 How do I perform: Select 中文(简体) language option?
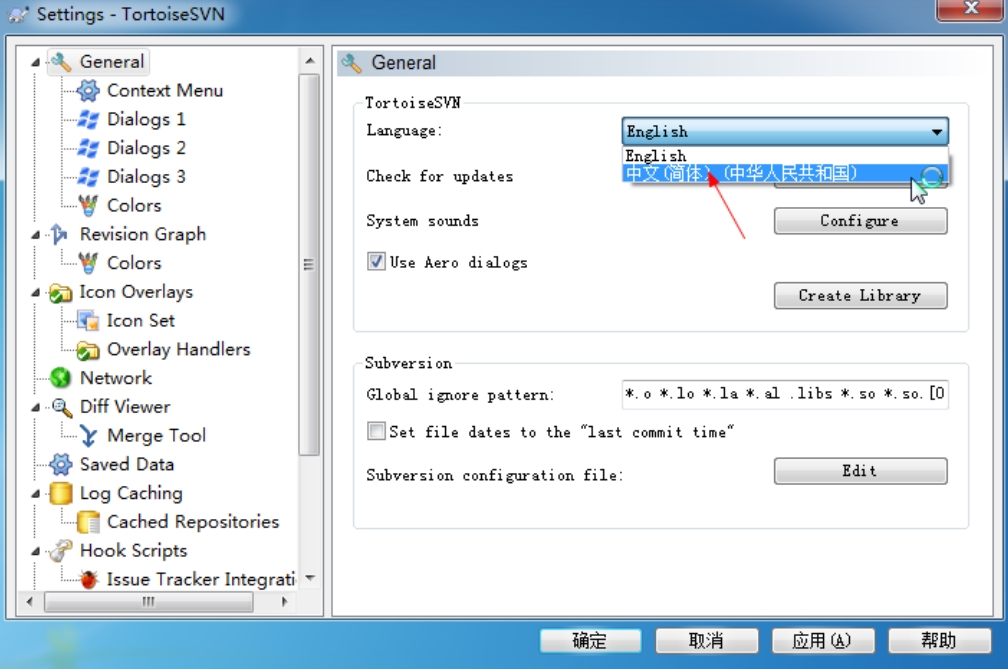(x=785, y=173)
